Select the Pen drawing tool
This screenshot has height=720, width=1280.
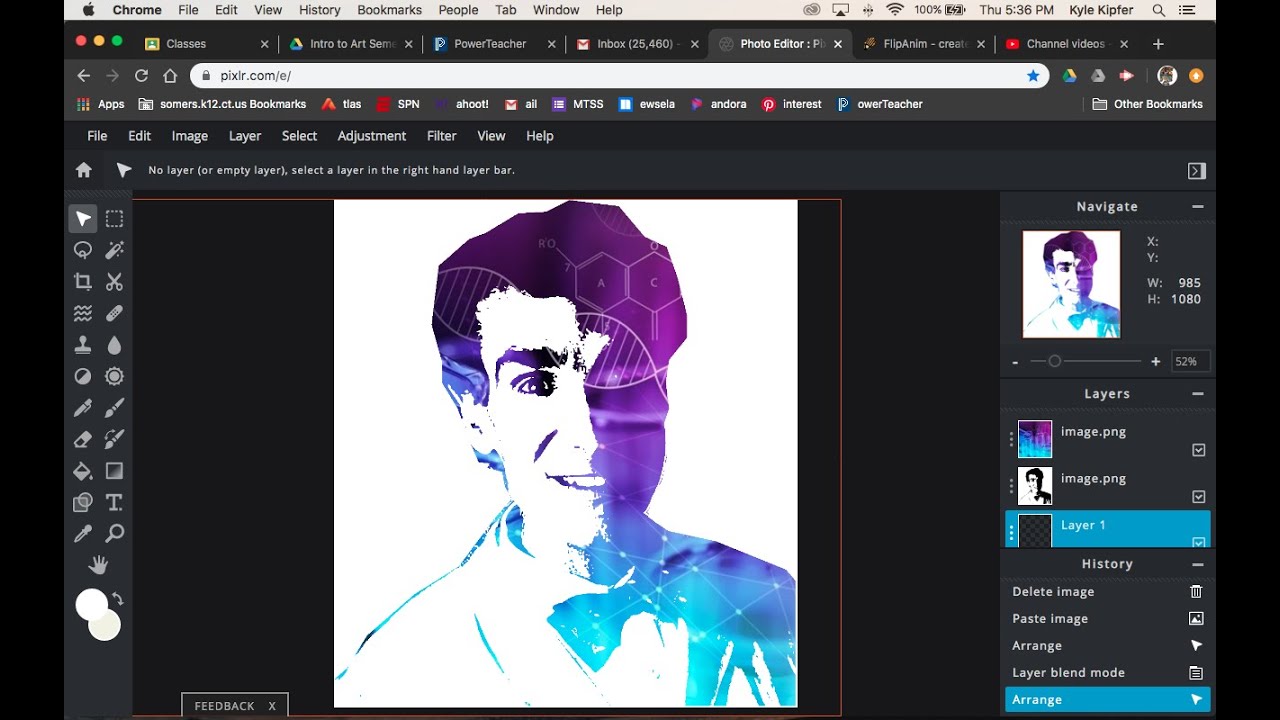[83, 408]
